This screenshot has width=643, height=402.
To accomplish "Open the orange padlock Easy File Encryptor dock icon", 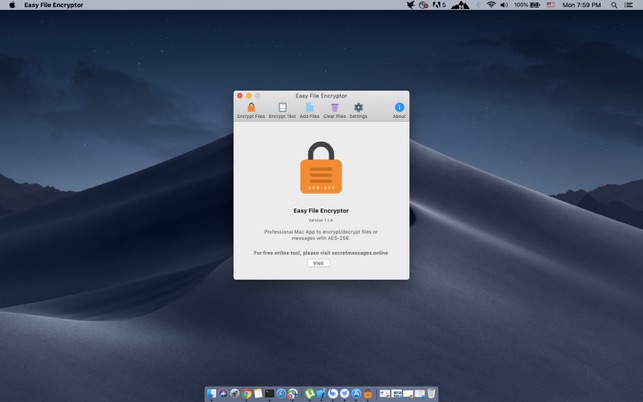I will click(368, 394).
